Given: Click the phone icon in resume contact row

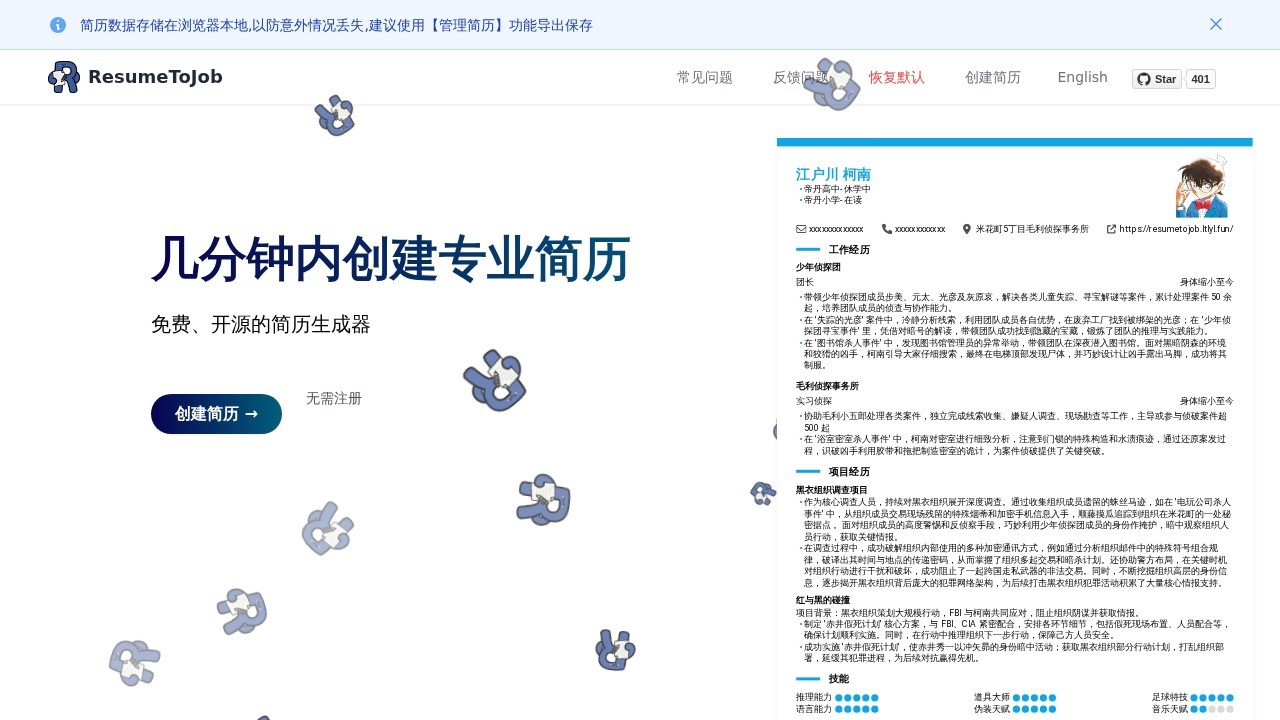Looking at the screenshot, I should click(887, 229).
